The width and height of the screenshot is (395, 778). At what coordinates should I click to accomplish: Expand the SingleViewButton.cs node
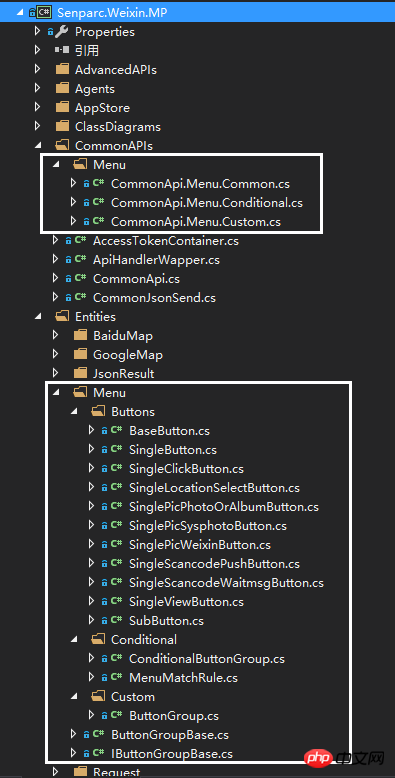tap(92, 601)
